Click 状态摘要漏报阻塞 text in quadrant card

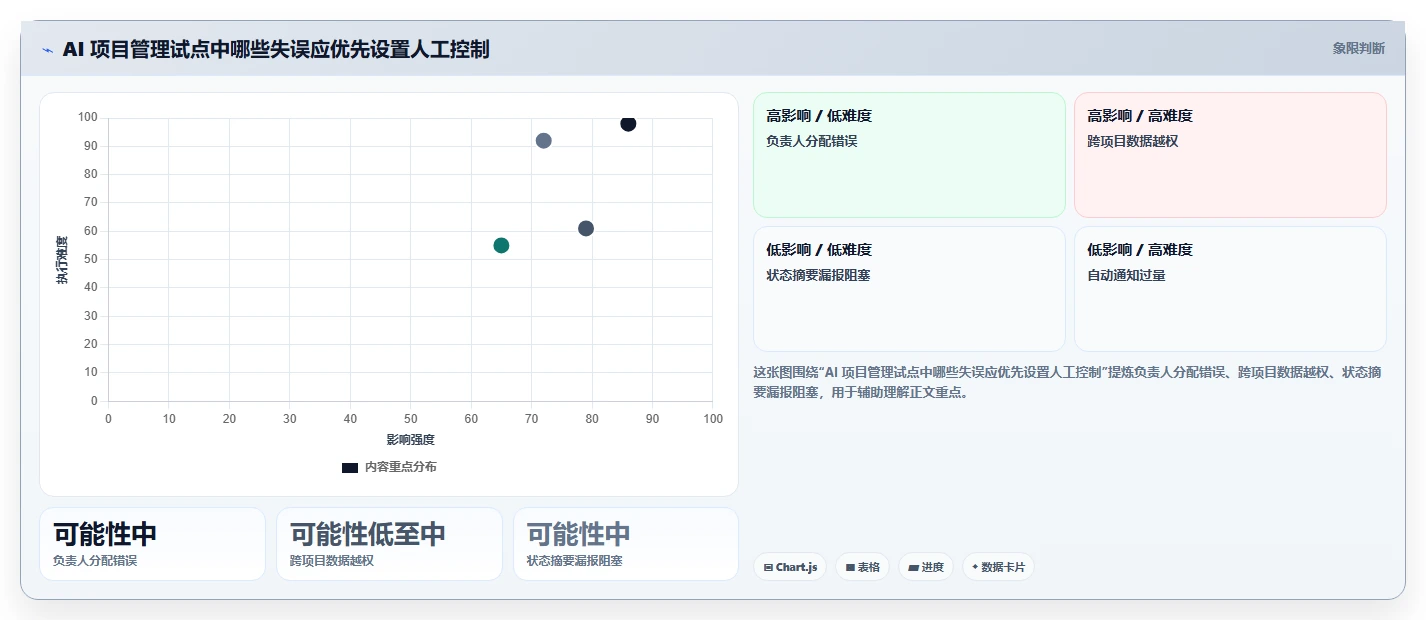point(818,275)
